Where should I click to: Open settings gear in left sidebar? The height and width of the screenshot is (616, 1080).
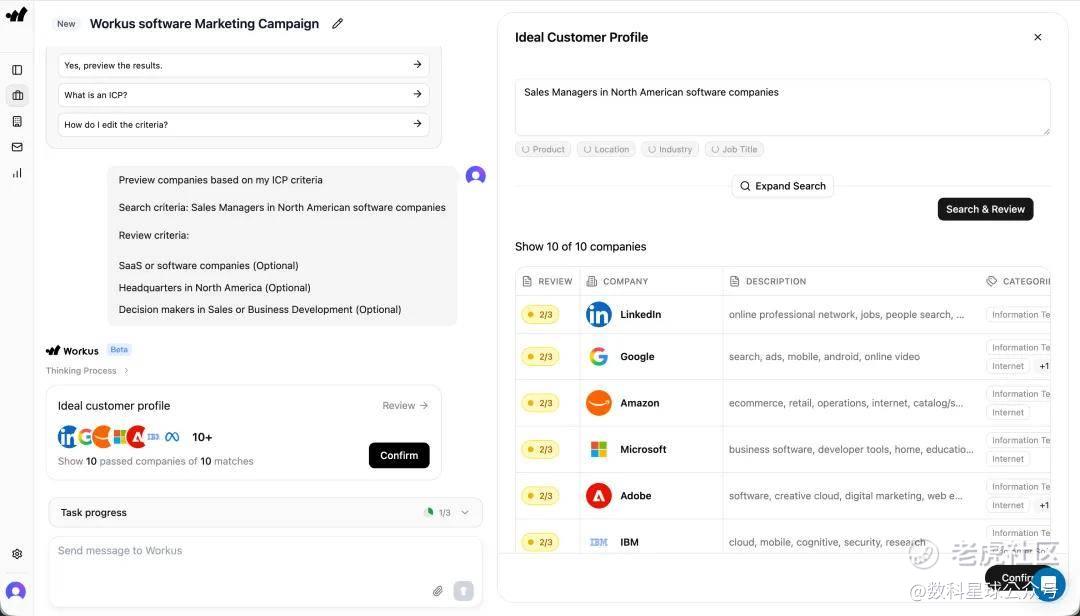pyautogui.click(x=17, y=554)
